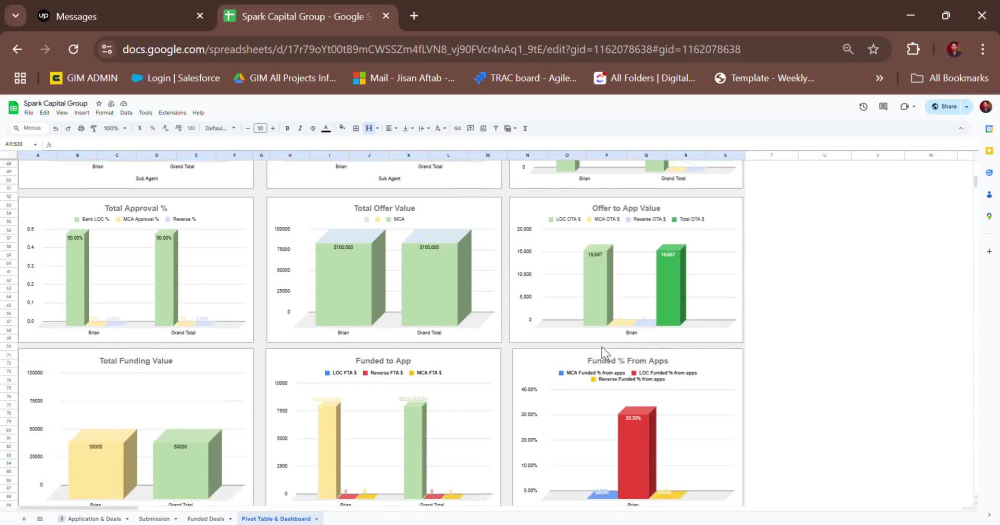Viewport: 1000px width, 525px height.
Task: Select the Total Approval % chart
Action: [136, 270]
